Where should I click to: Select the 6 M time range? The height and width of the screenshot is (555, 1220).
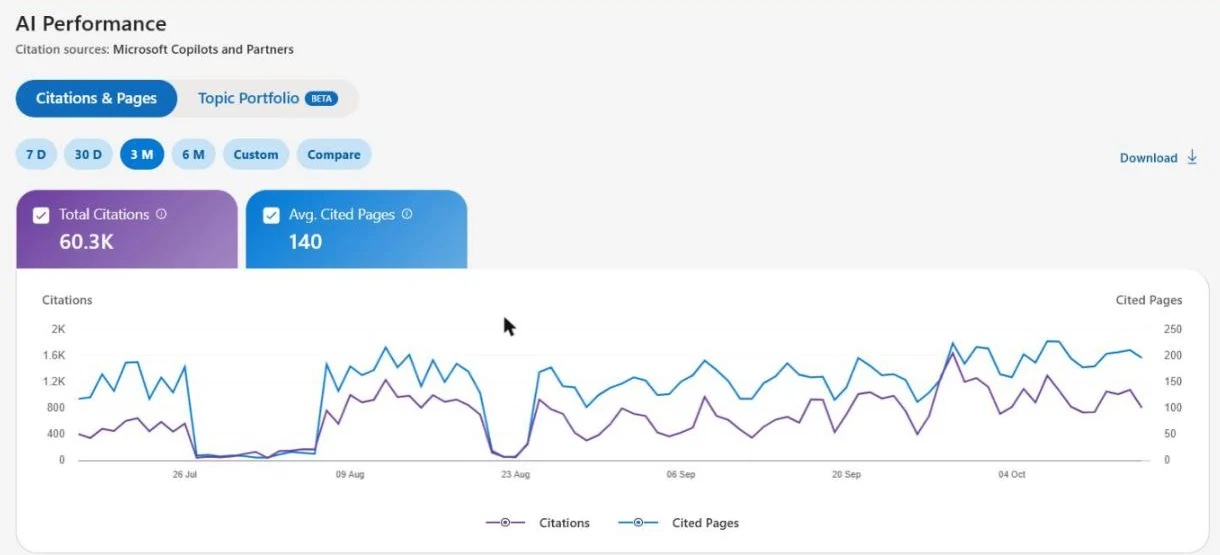pyautogui.click(x=193, y=155)
